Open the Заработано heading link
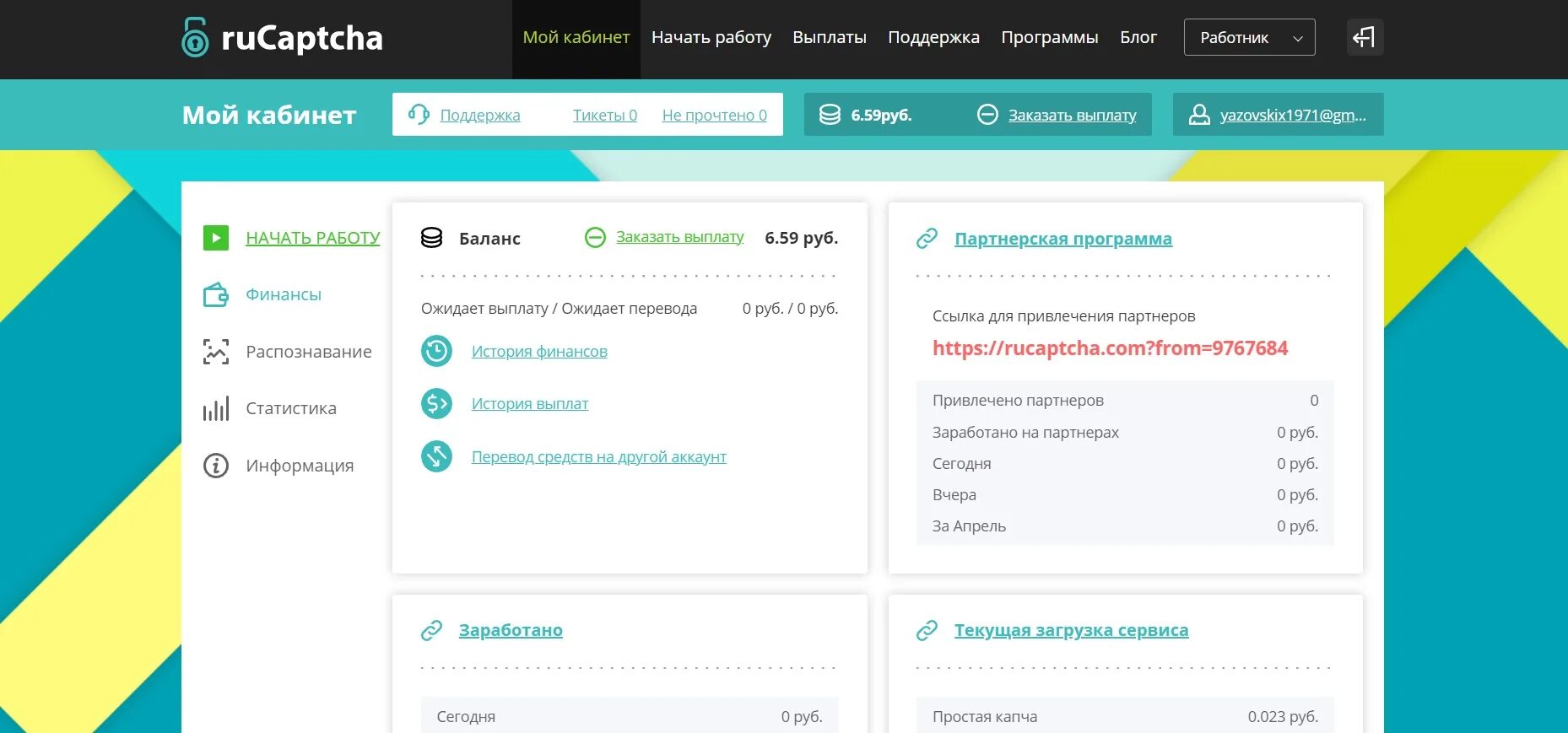 point(511,630)
